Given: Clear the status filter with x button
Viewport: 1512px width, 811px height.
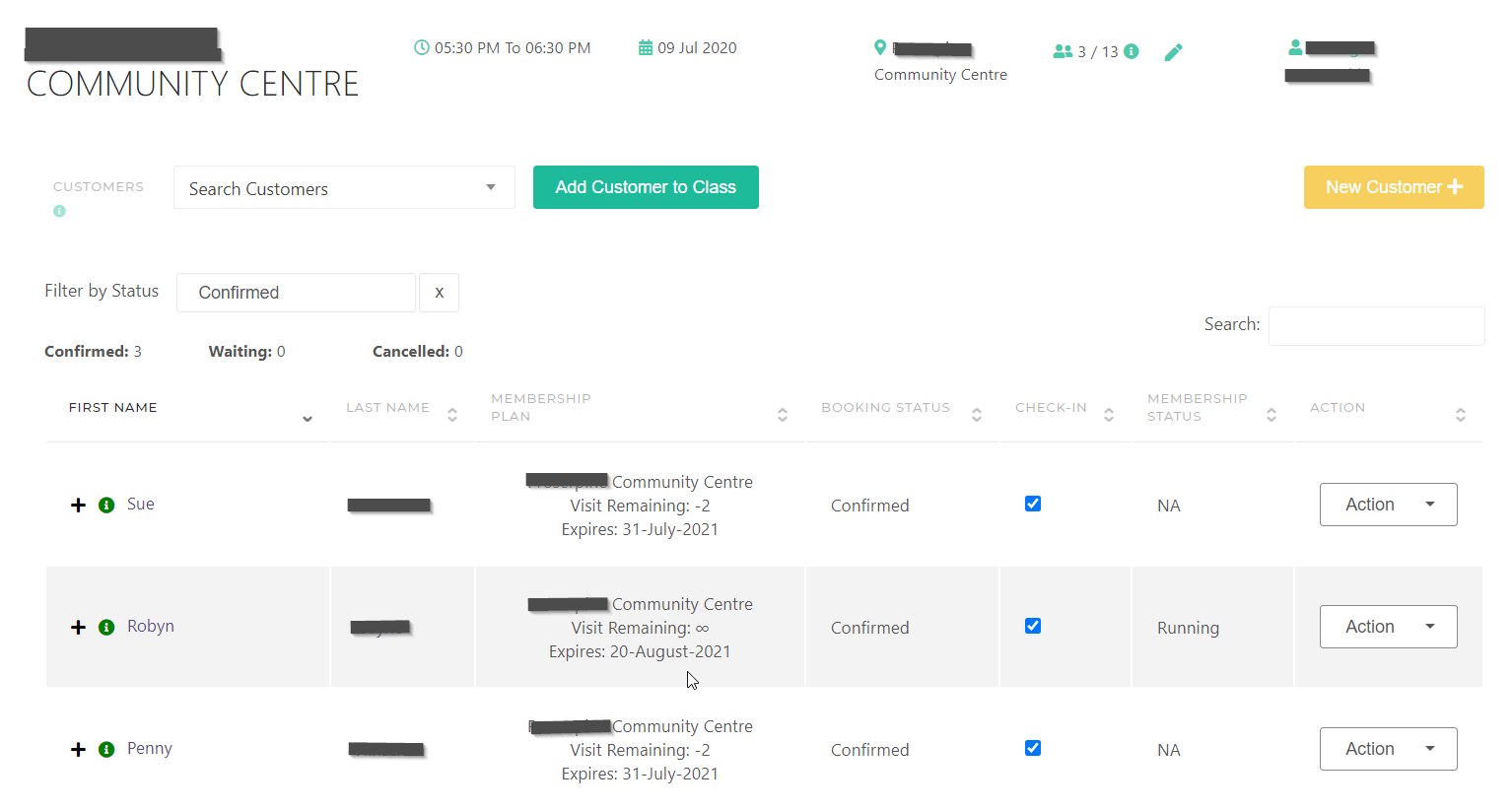Looking at the screenshot, I should point(439,293).
